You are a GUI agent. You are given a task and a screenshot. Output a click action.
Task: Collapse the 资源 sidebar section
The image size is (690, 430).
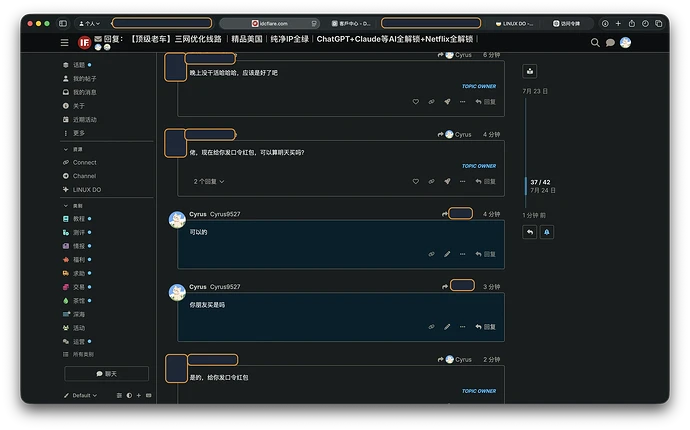click(73, 149)
